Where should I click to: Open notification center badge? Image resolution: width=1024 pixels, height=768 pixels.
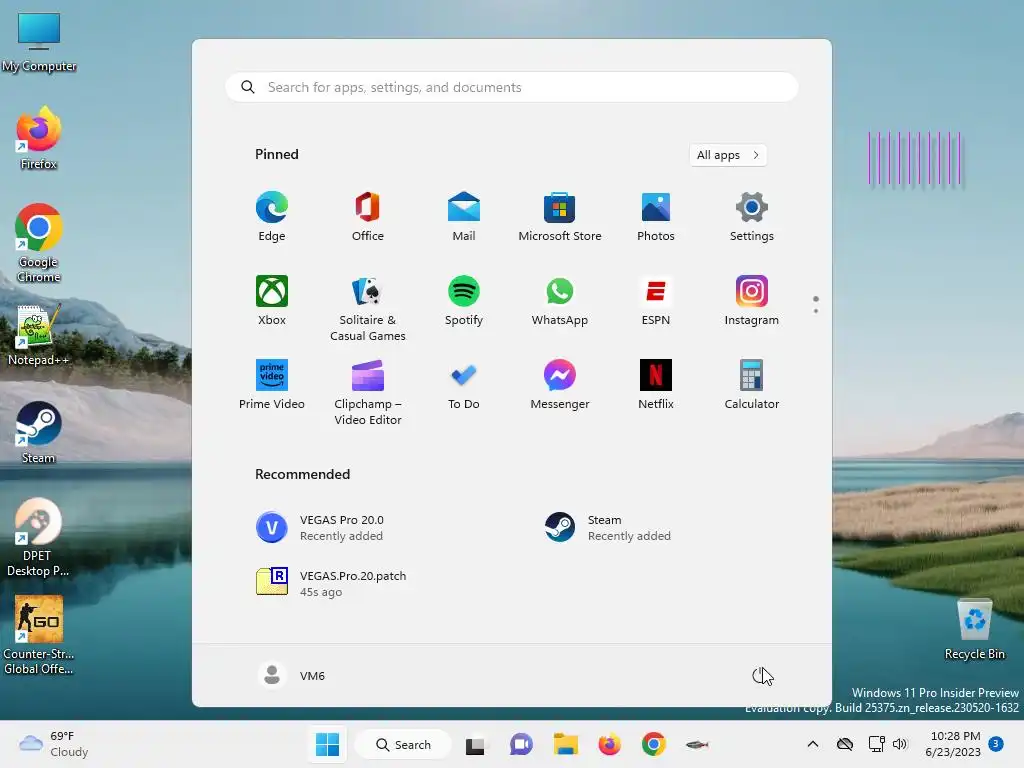coord(996,743)
